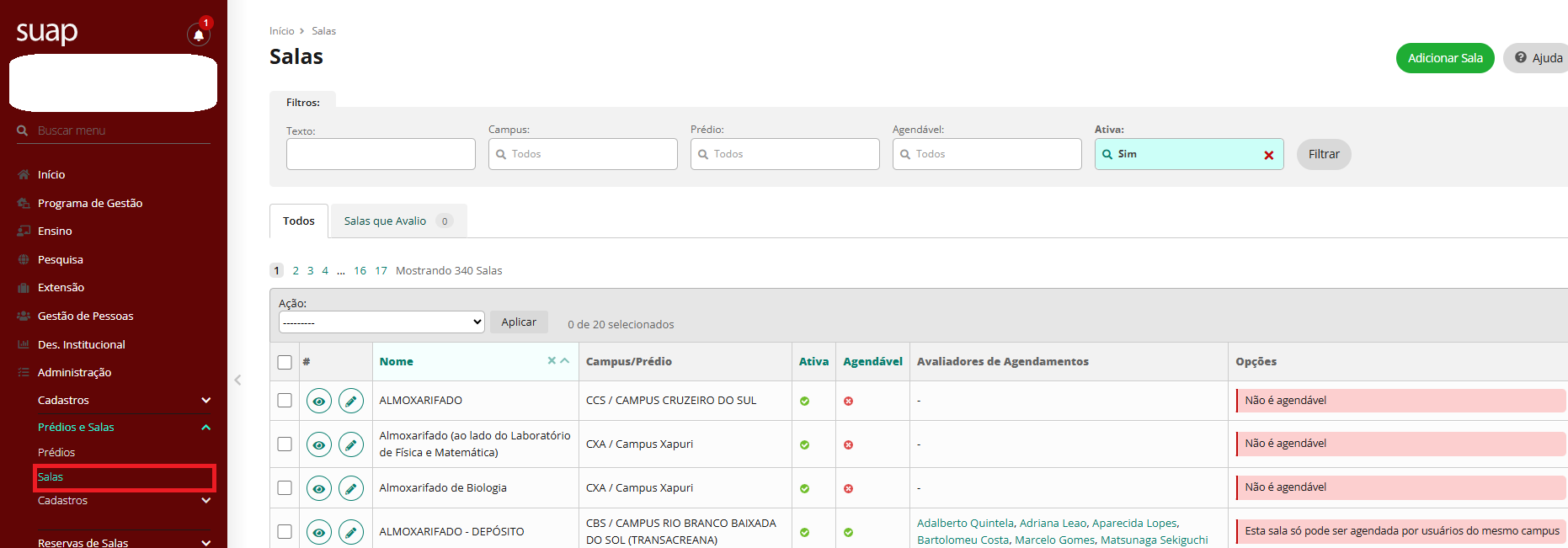Tick checkbox for Almoxarifado de Biologia
The image size is (1568, 548).
[x=285, y=488]
